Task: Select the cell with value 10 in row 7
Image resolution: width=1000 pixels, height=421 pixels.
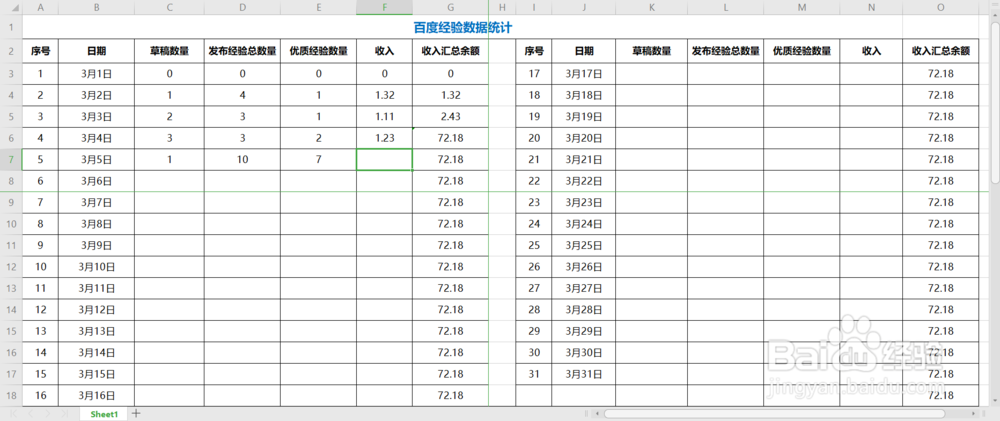Action: pos(242,159)
